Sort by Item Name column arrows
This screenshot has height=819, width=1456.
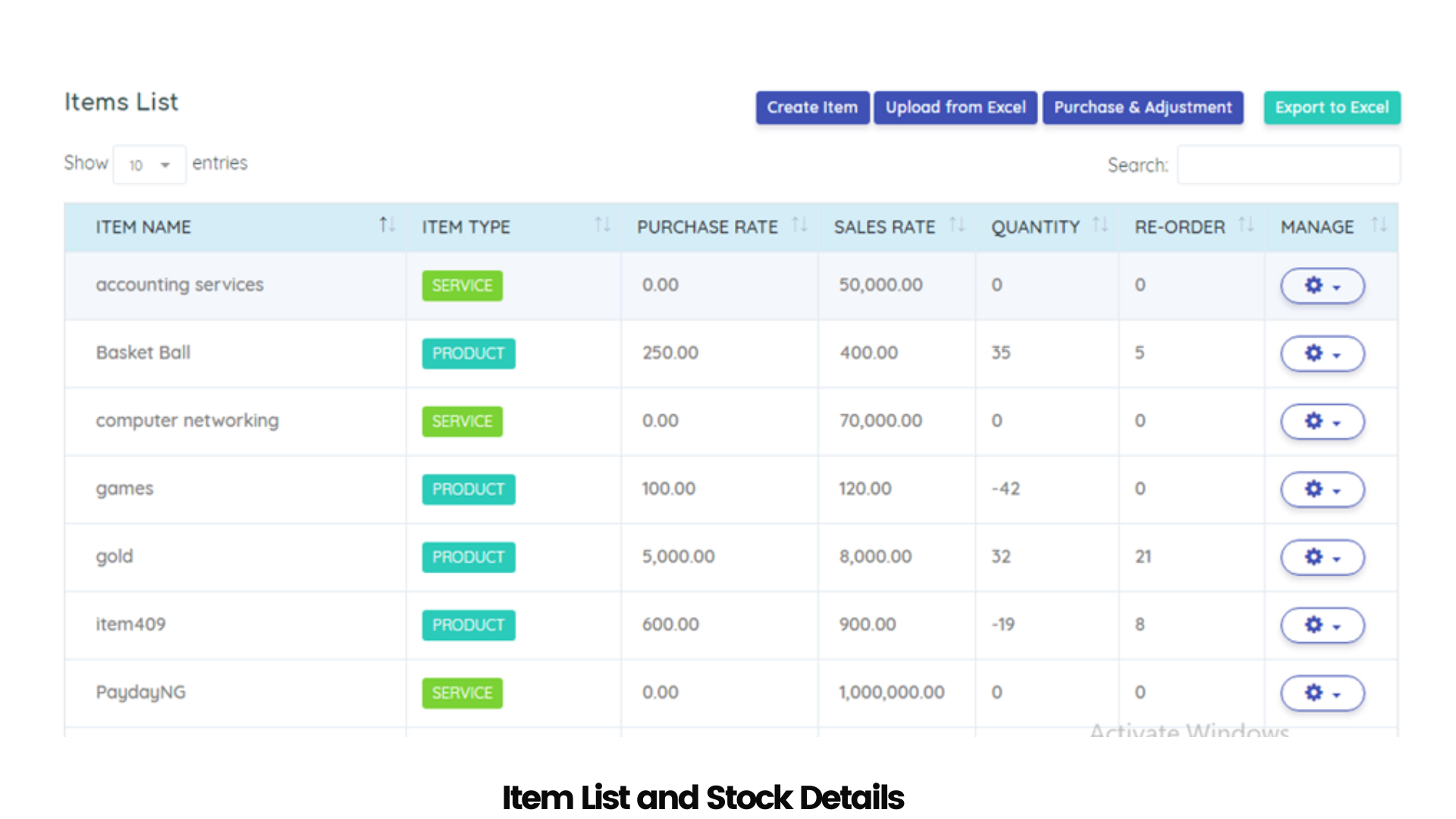(387, 225)
